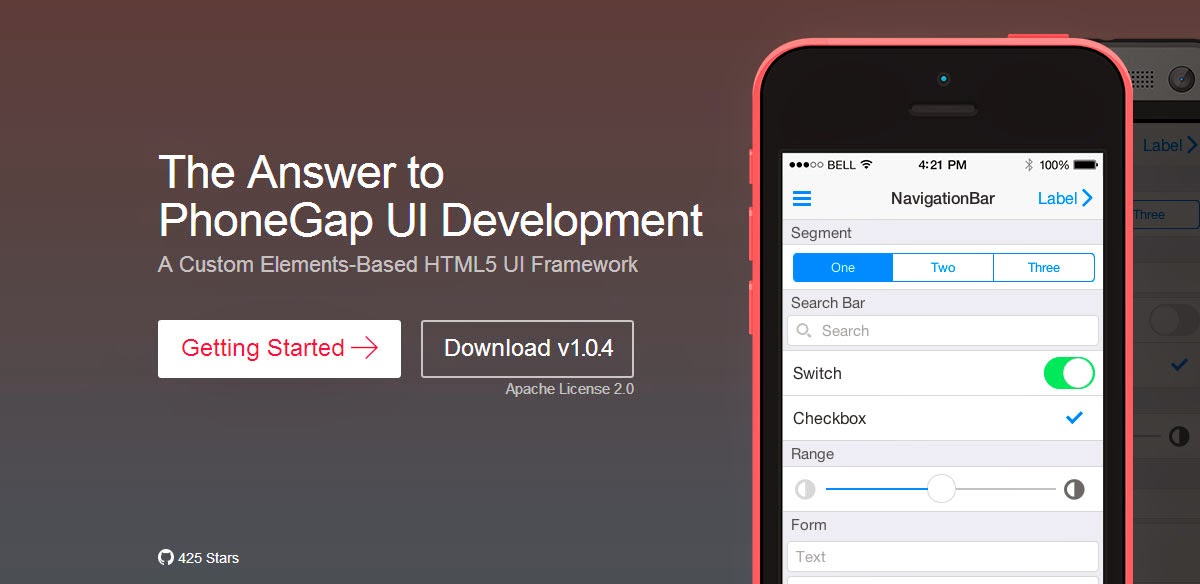Image resolution: width=1200 pixels, height=584 pixels.
Task: Uncheck the blue Checkbox checkmark
Action: pyautogui.click(x=1074, y=418)
